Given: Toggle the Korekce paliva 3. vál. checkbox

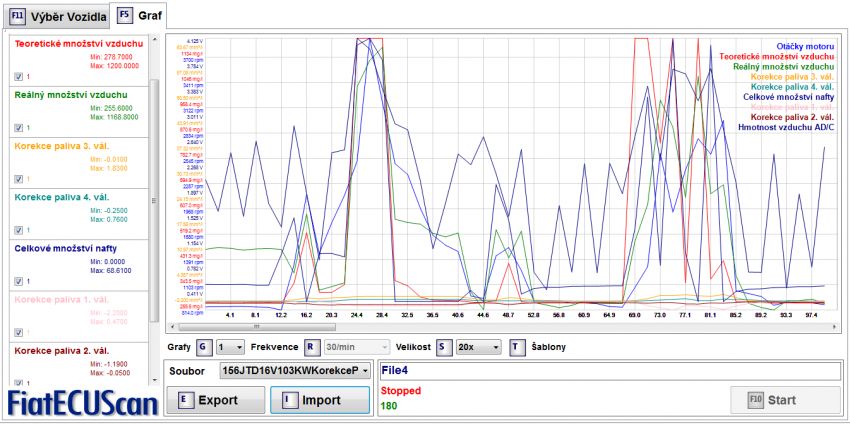Looking at the screenshot, I should [19, 179].
